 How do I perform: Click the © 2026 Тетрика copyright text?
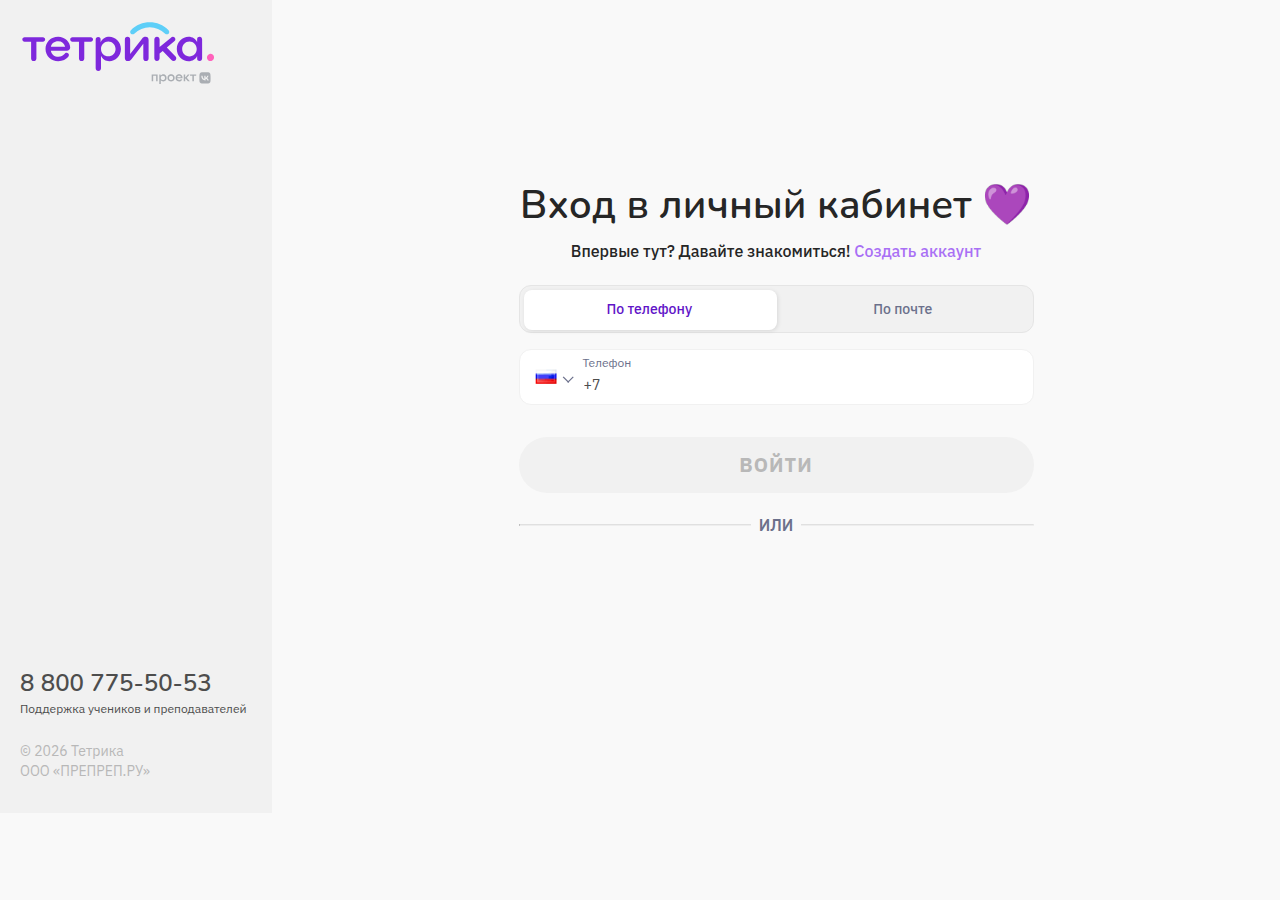pos(72,751)
